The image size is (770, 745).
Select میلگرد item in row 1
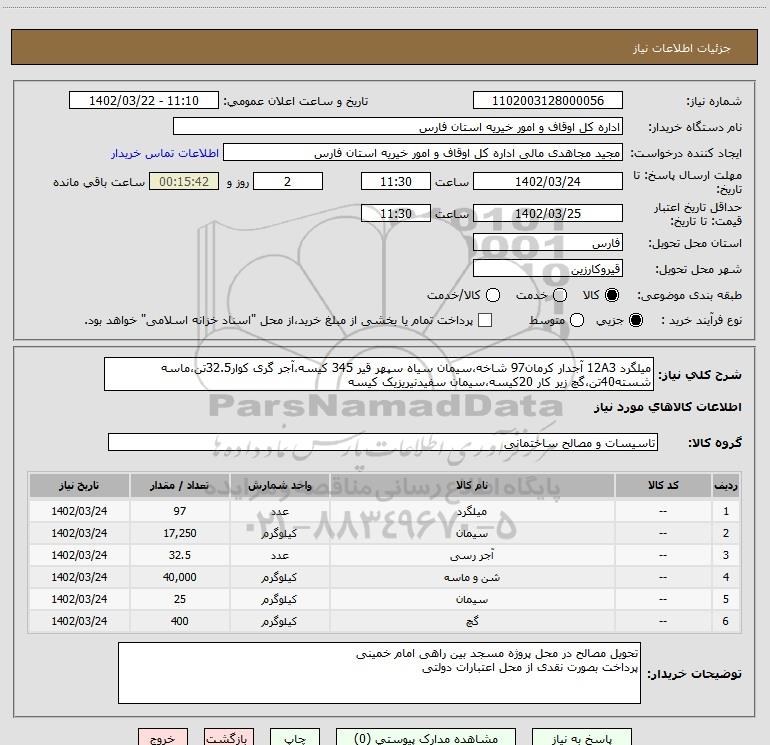472,511
